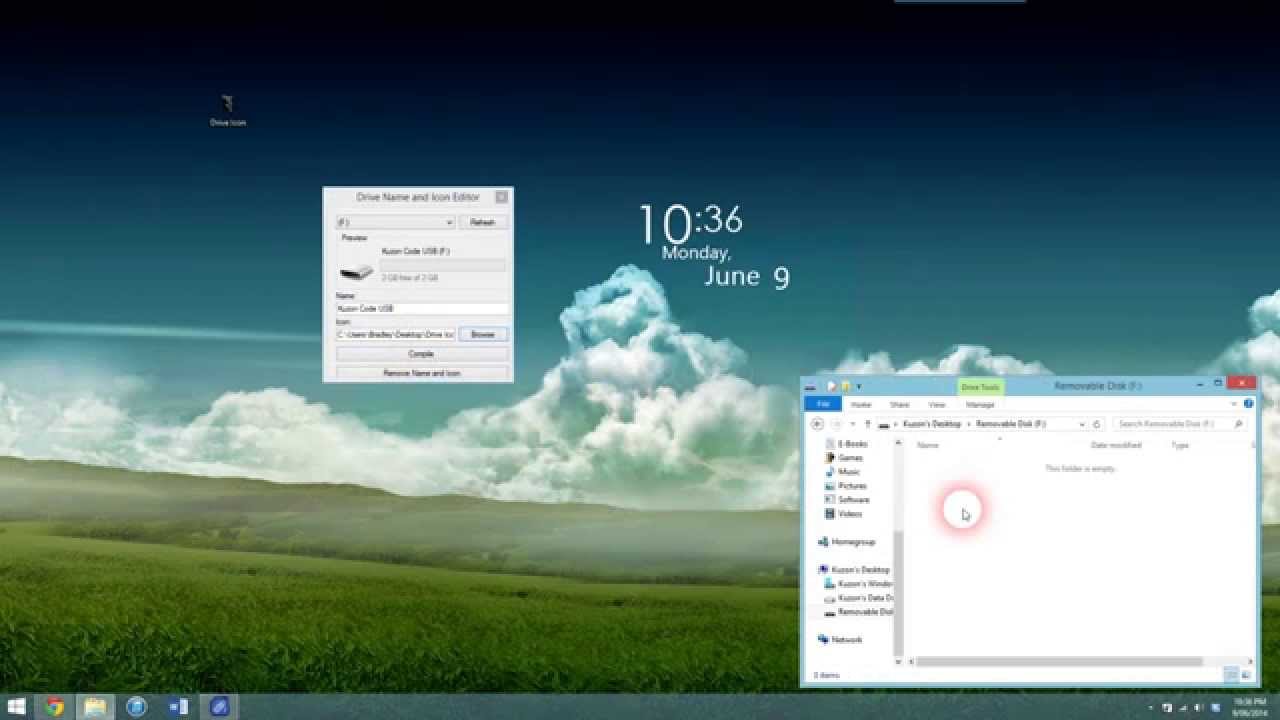
Task: Expand the ribbon with the chevron
Action: coord(1234,404)
